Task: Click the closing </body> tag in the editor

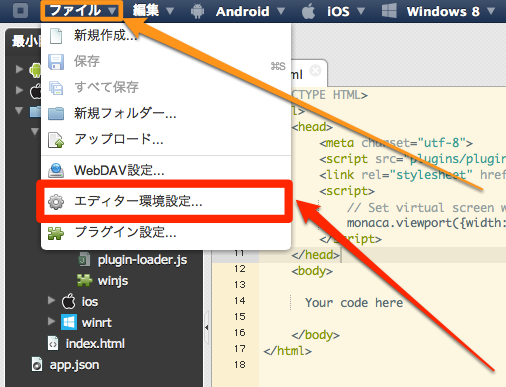Action: 316,335
